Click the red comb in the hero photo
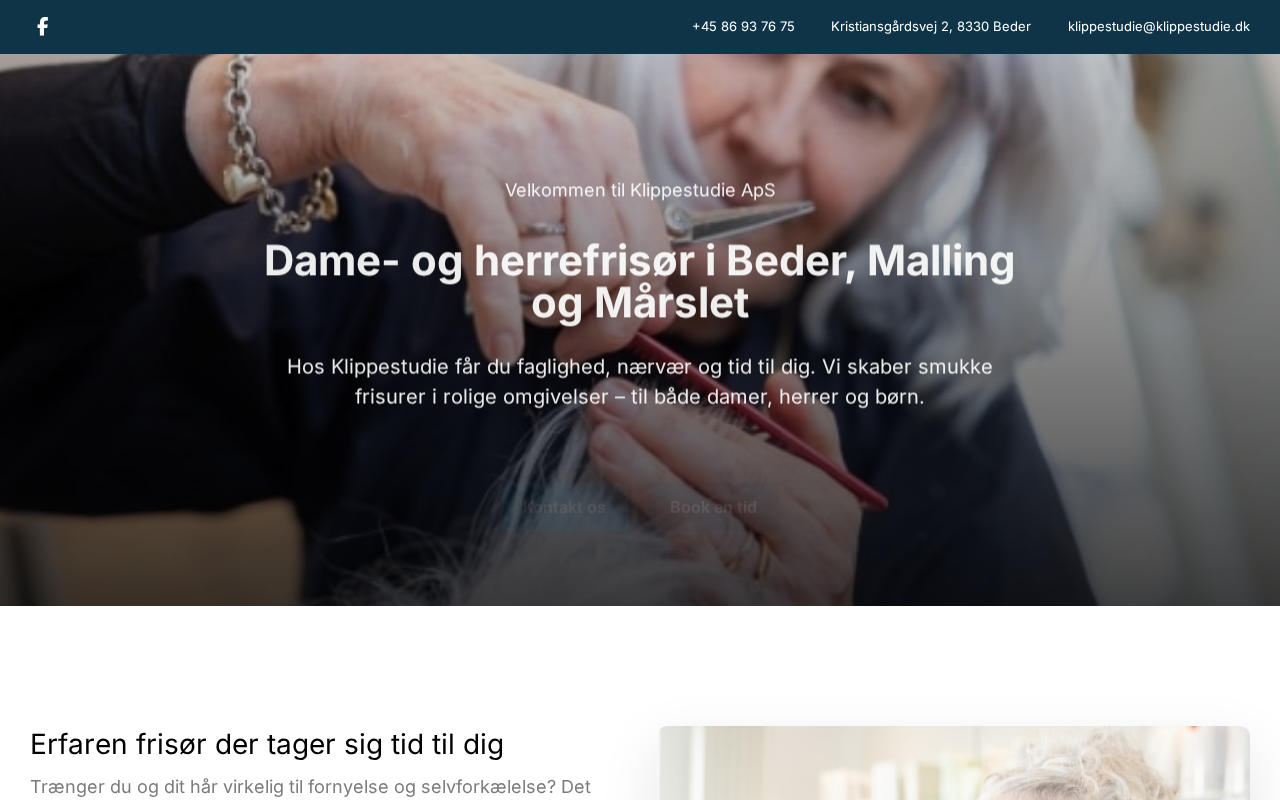Screen dimensions: 1280x800 [x=760, y=420]
